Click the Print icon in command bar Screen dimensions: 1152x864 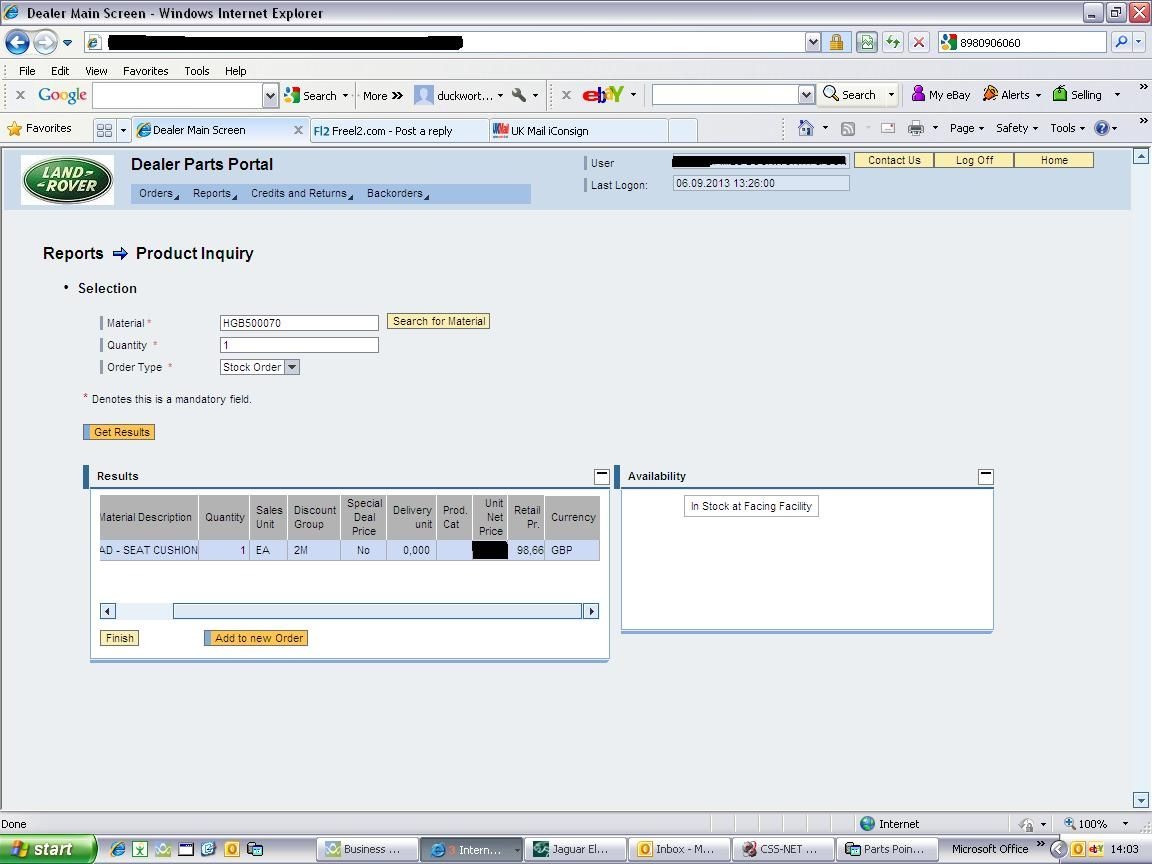(x=915, y=128)
